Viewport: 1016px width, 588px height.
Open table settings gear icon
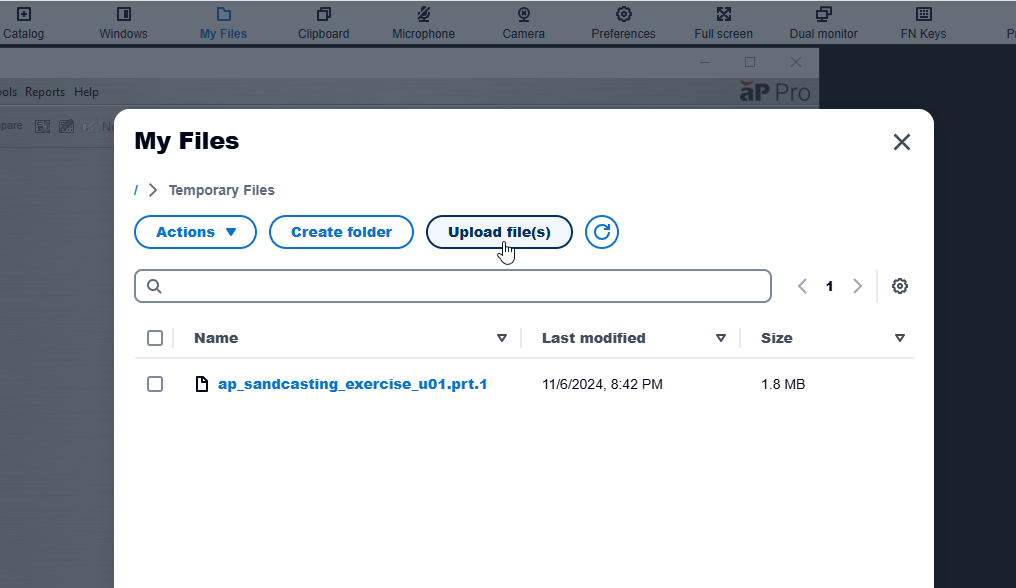(899, 286)
